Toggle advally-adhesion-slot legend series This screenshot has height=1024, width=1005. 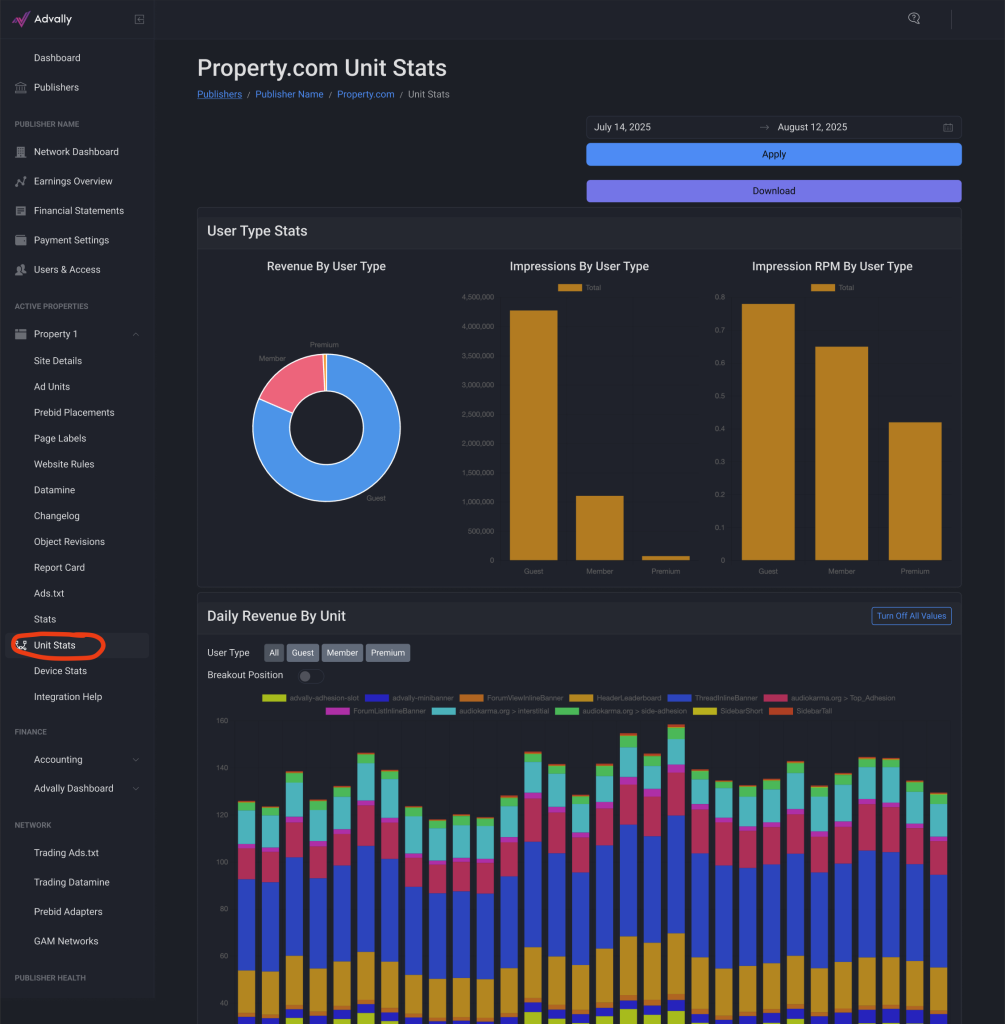tap(311, 698)
